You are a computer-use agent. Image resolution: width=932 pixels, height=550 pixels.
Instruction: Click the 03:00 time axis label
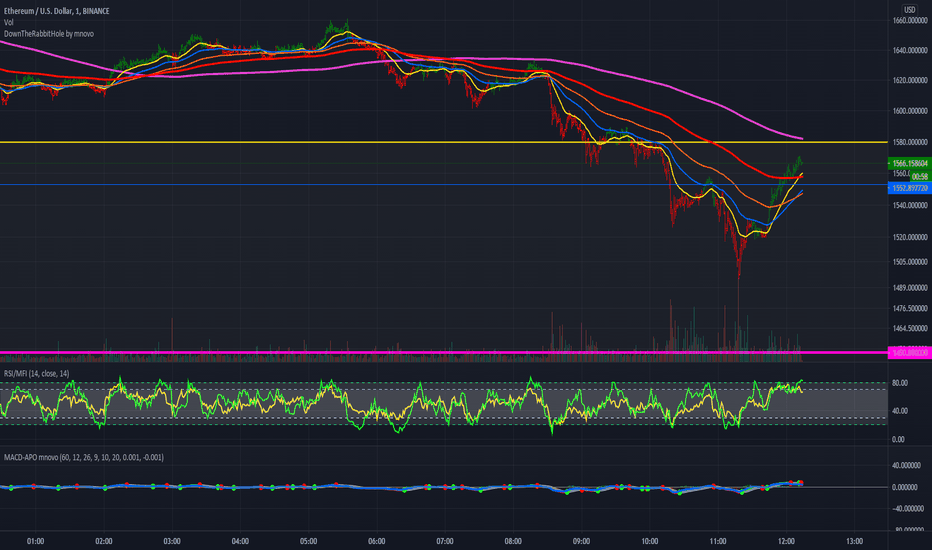(172, 541)
